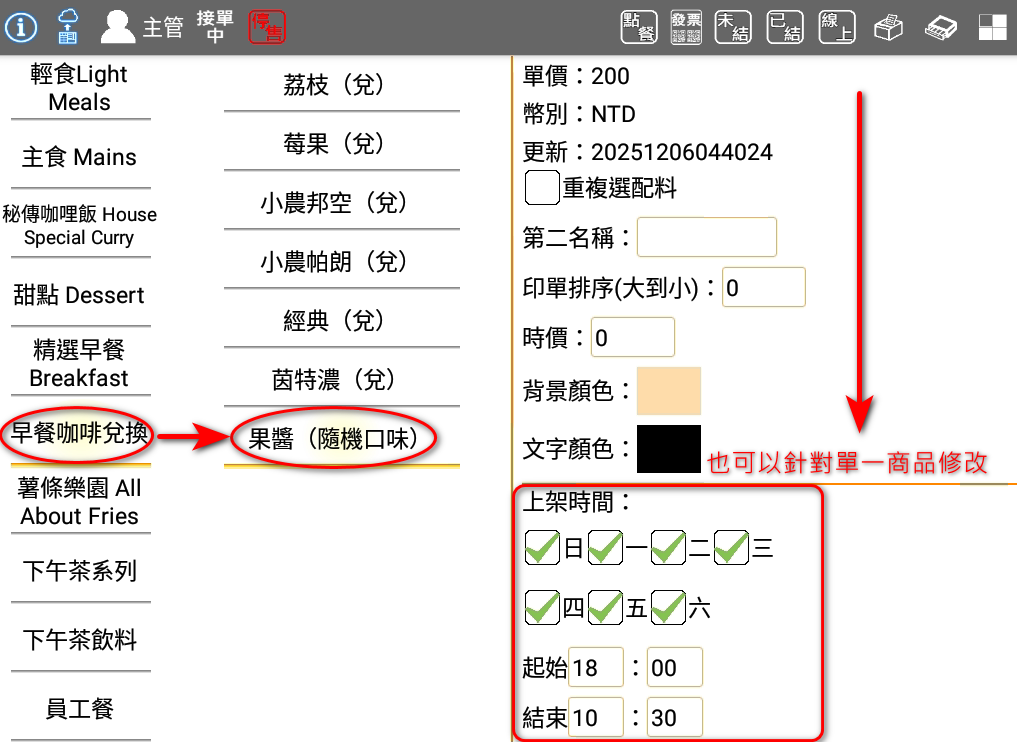
Task: Click the info icon in top bar
Action: pos(21,27)
